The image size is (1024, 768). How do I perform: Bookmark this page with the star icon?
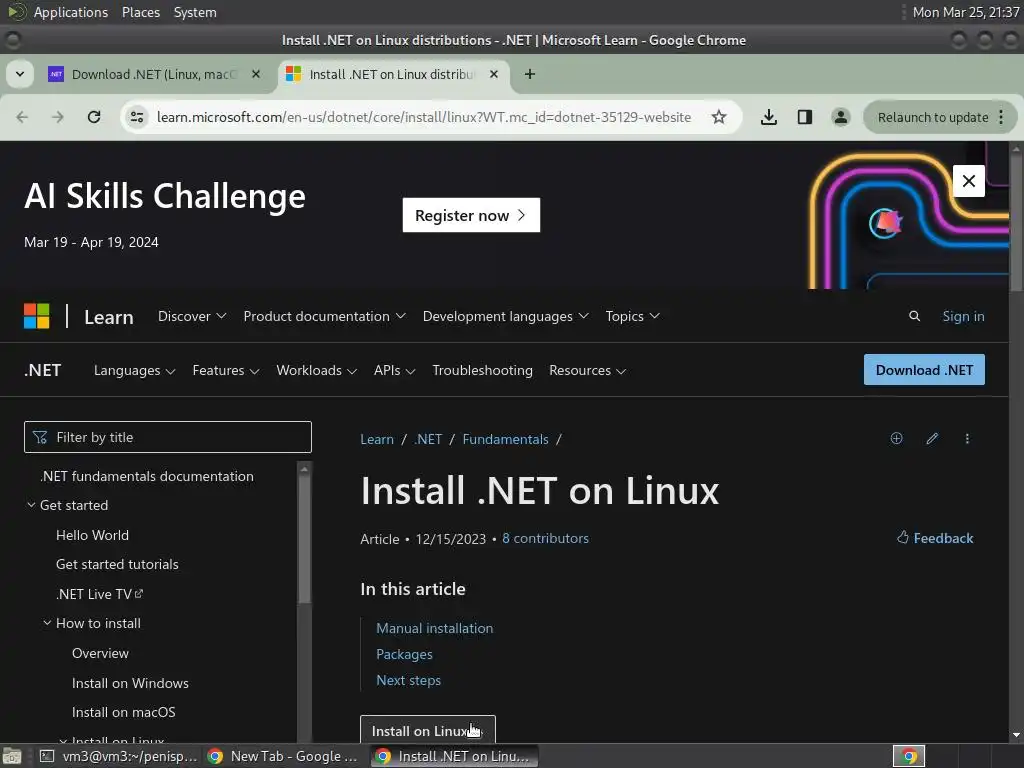(719, 117)
